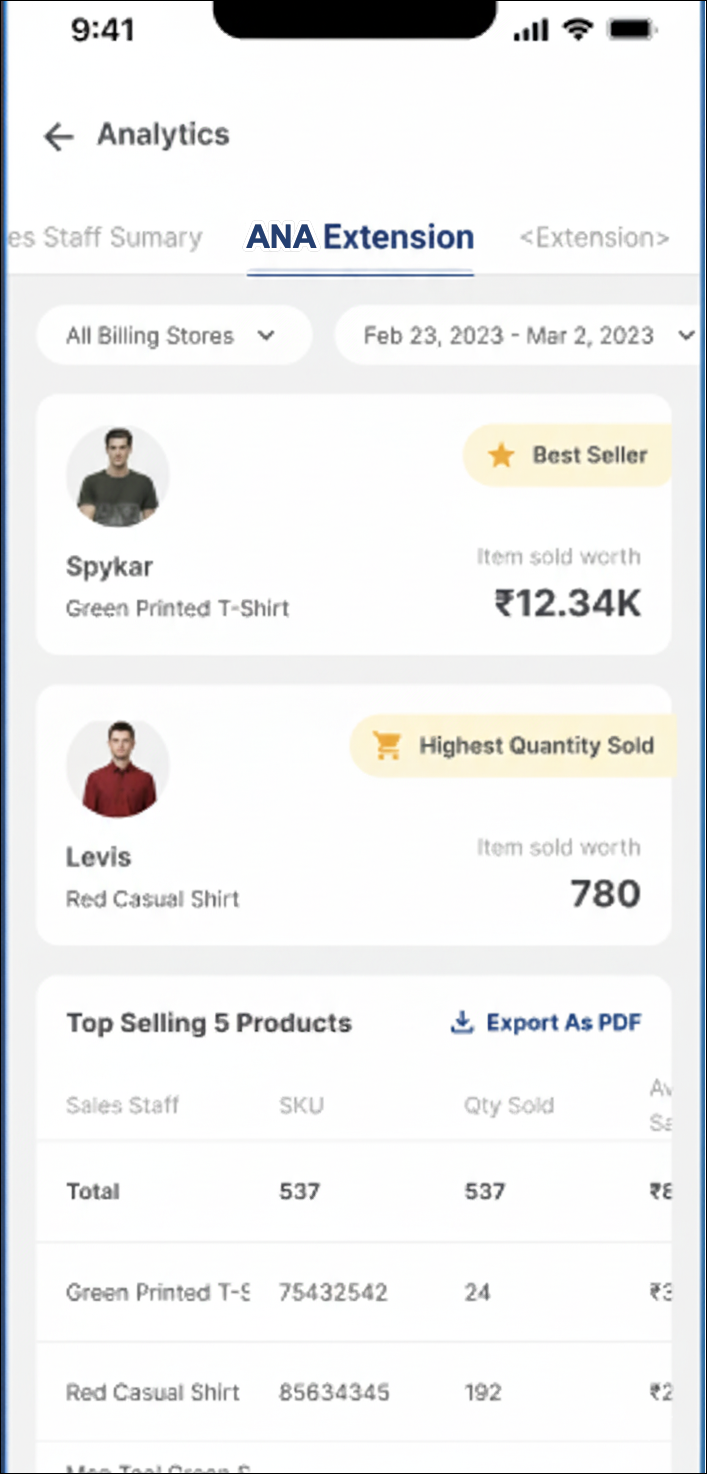Select the <Extension> tab
707x1474 pixels.
594,238
